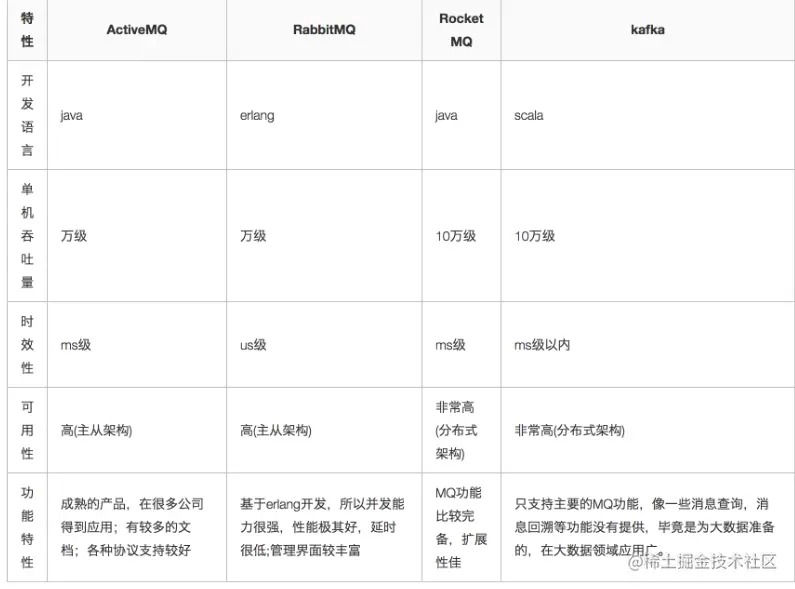The width and height of the screenshot is (795, 589).
Task: Click the 成熟的产品 feature description cell
Action: tap(137, 527)
